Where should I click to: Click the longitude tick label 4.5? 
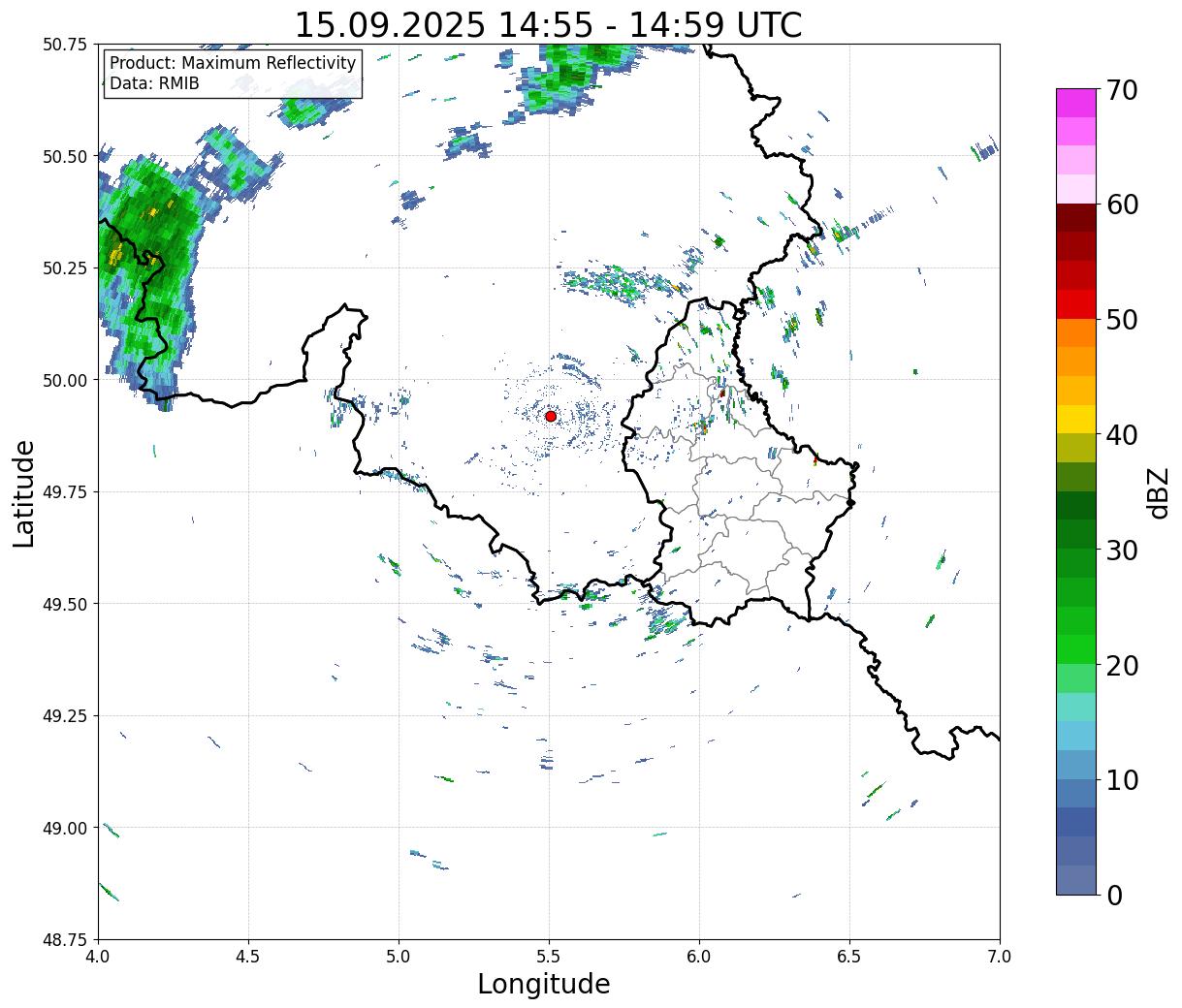point(248,957)
